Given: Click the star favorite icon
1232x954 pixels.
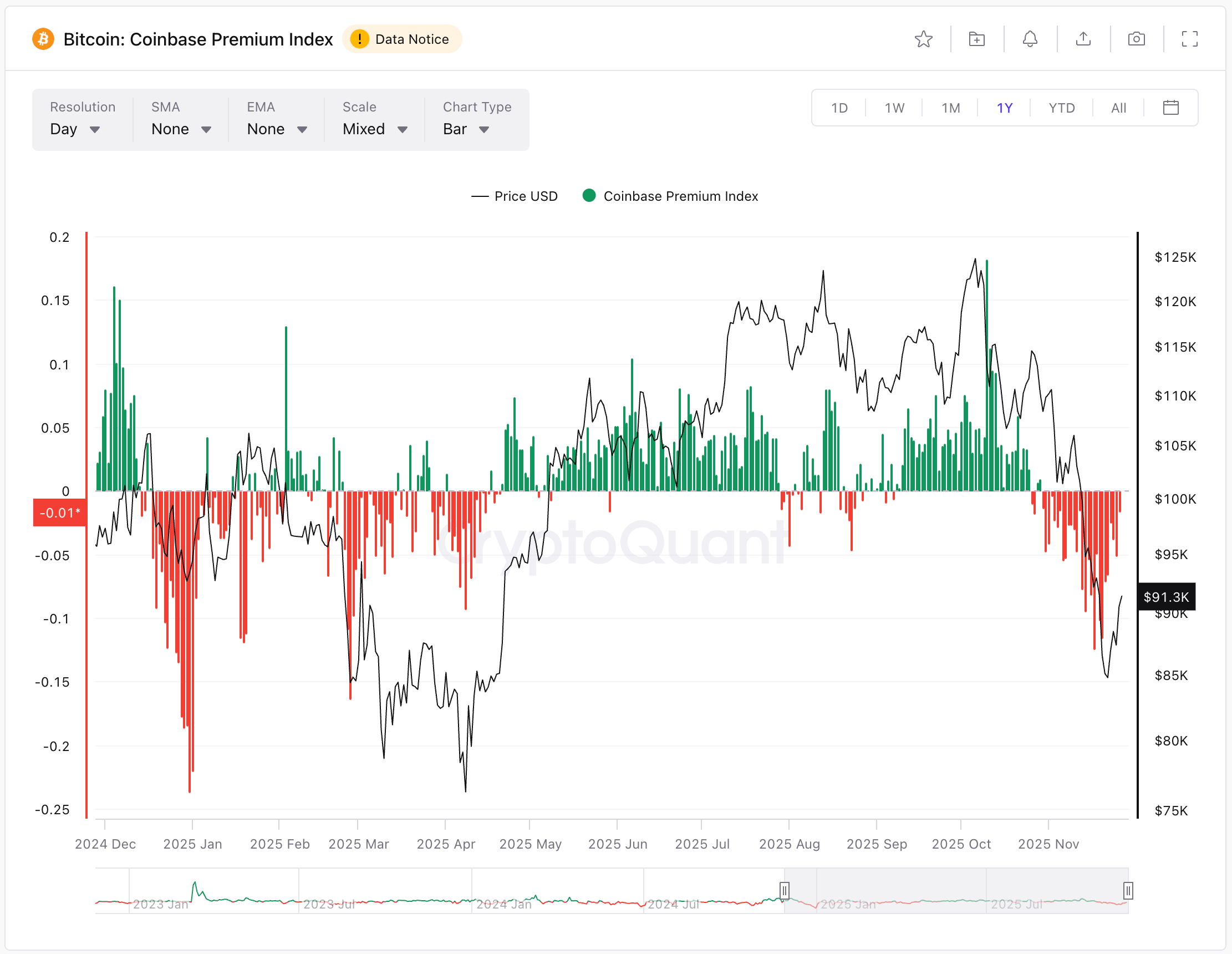Looking at the screenshot, I should (x=923, y=39).
